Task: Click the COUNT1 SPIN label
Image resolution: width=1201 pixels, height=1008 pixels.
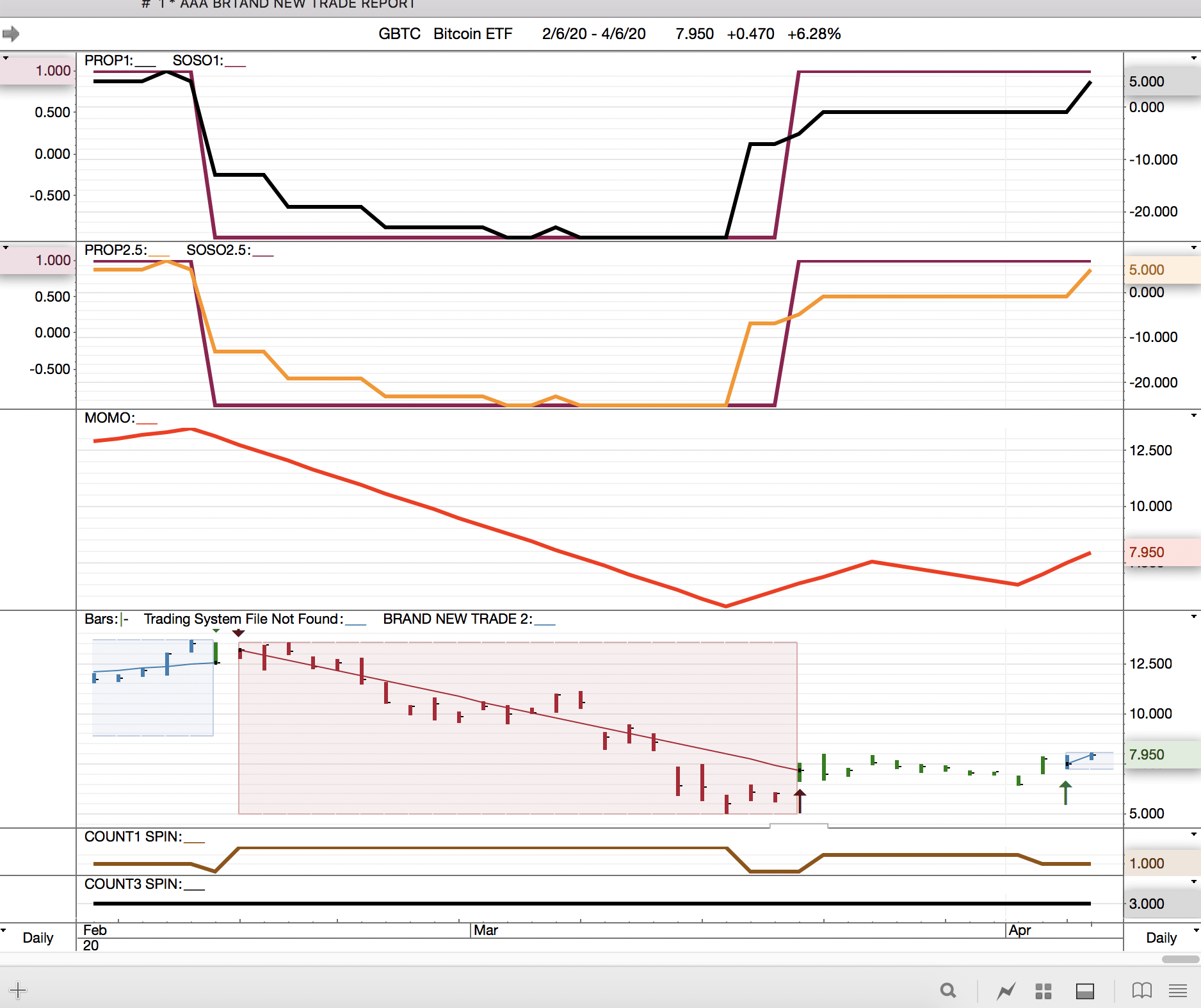Action: pos(145,837)
